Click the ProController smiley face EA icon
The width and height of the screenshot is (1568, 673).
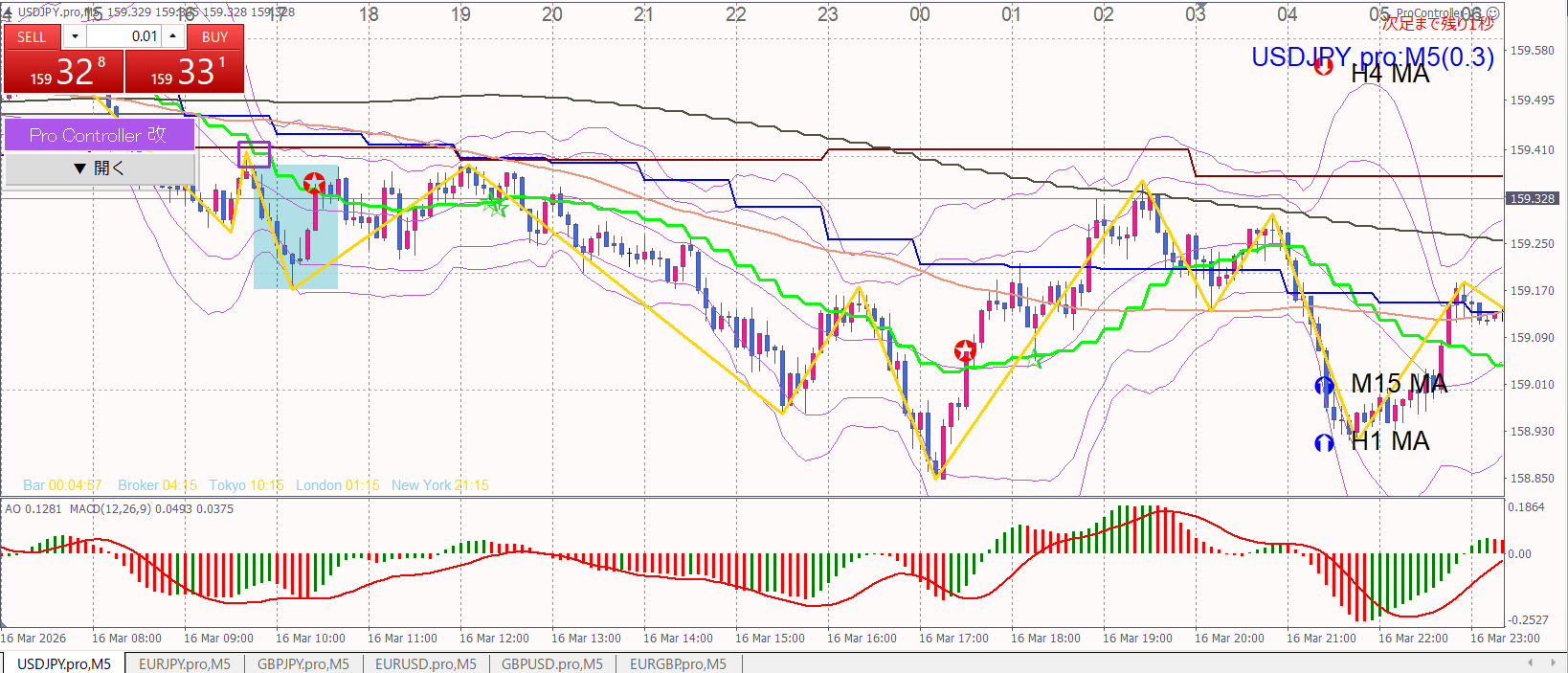(1493, 12)
